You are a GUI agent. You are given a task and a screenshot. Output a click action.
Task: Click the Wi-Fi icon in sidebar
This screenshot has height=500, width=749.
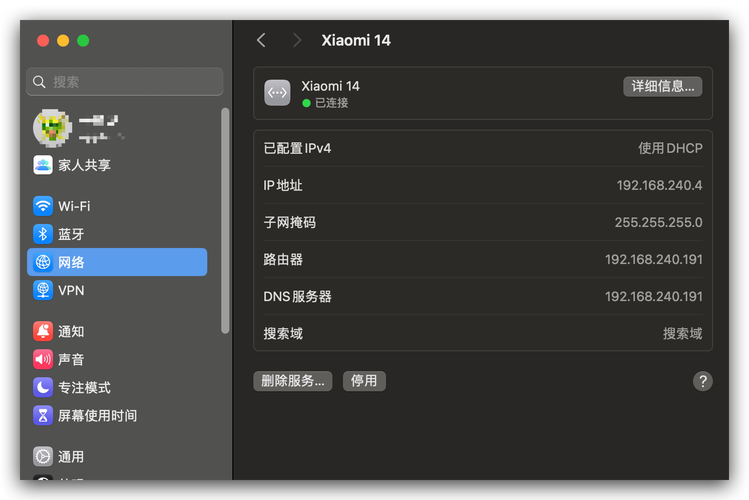[43, 206]
